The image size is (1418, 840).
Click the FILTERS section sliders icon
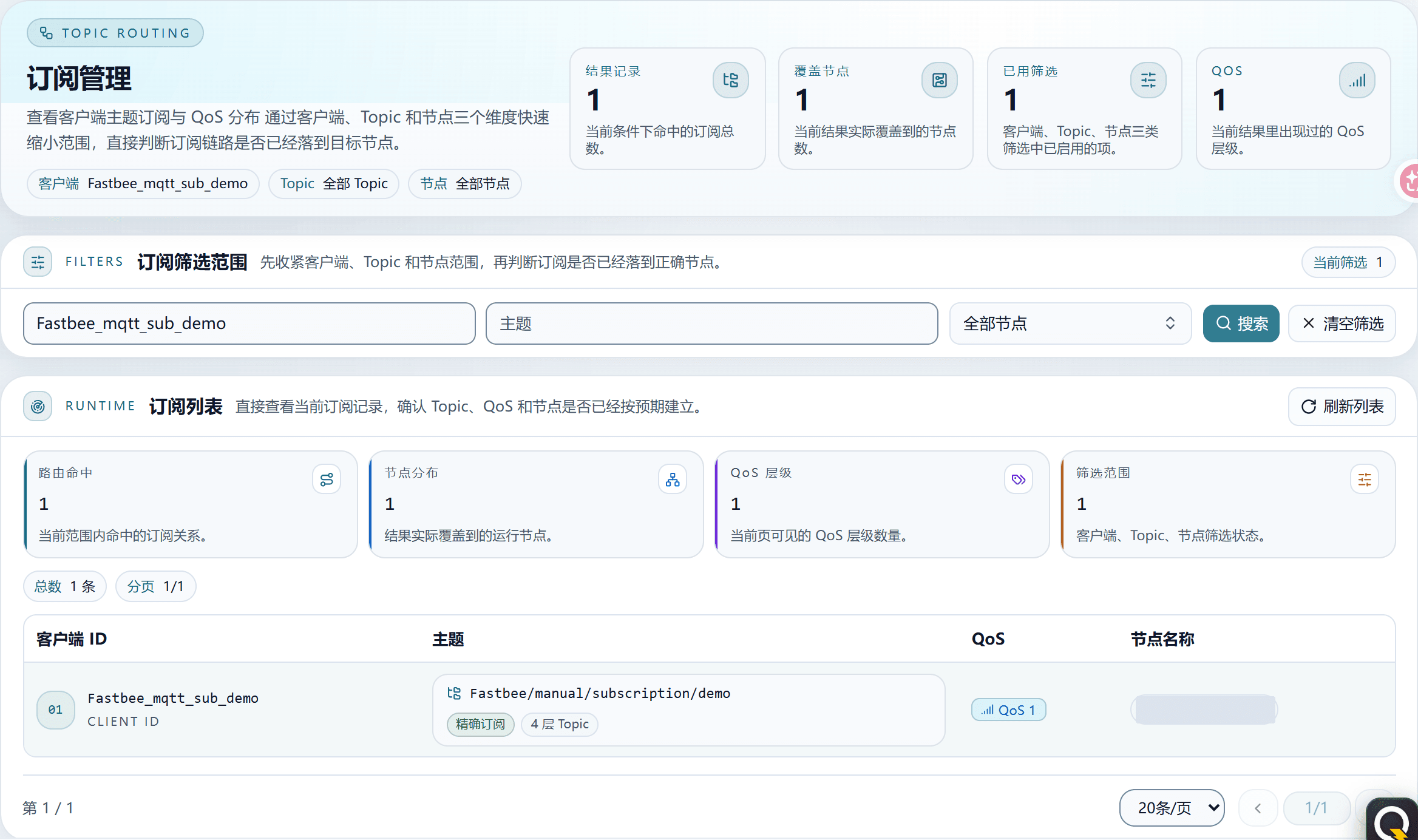pyautogui.click(x=38, y=262)
